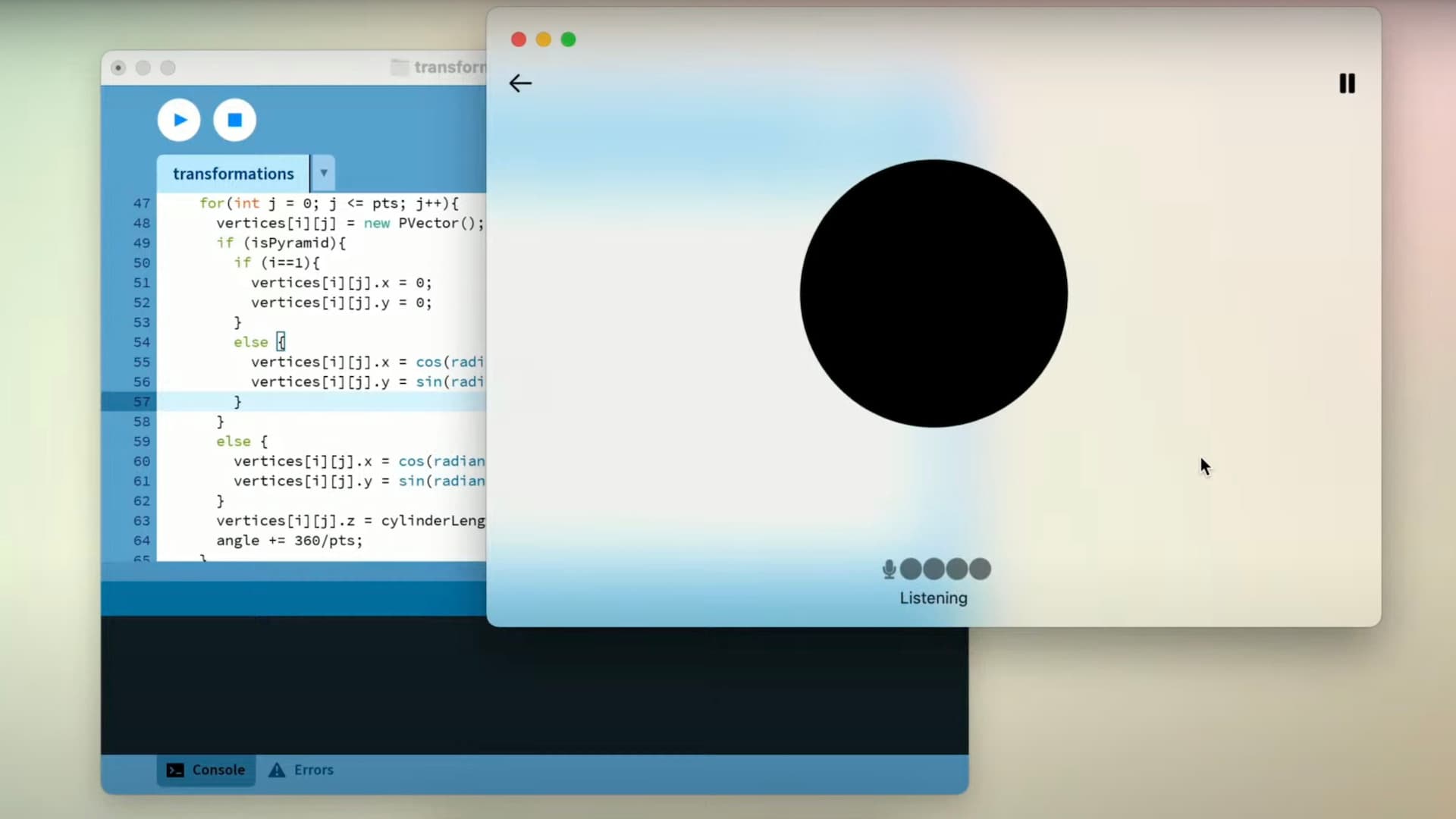Open the Errors tab

pyautogui.click(x=313, y=770)
